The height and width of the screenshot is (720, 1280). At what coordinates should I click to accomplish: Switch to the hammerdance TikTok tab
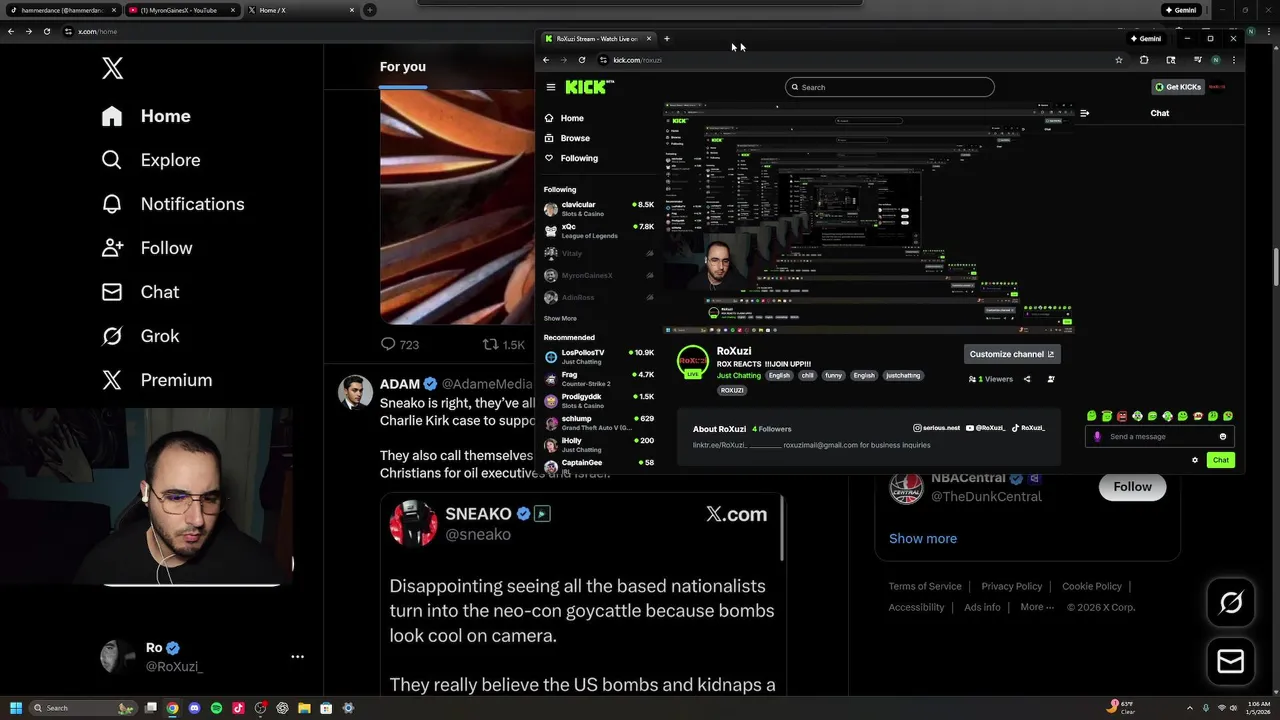61,10
